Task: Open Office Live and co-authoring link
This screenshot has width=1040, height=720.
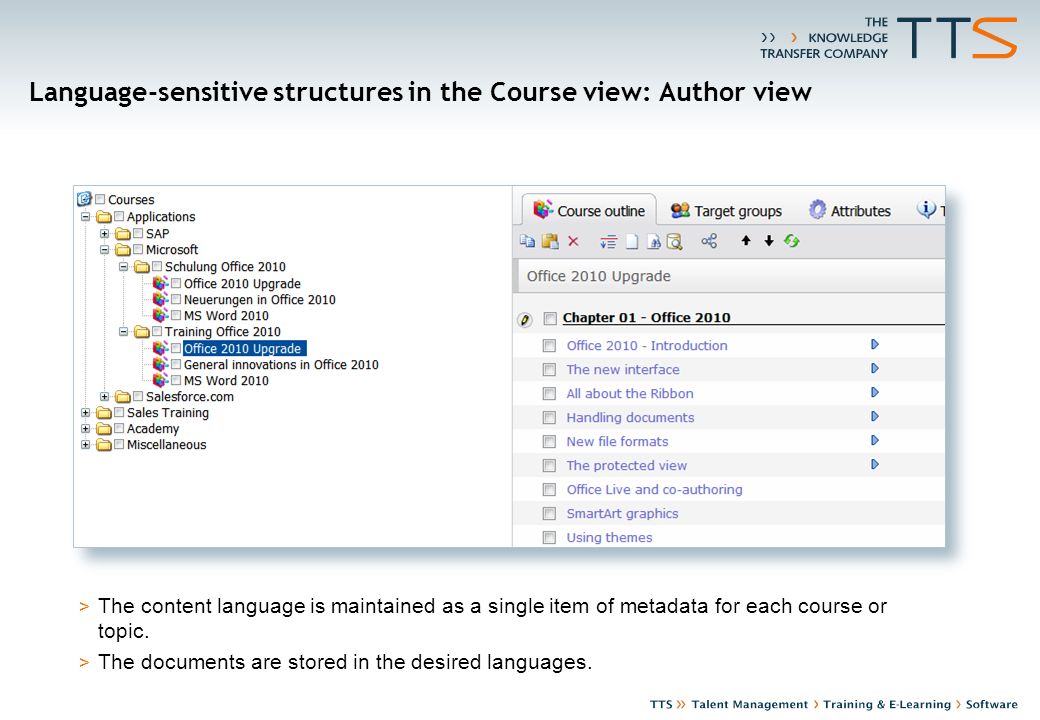Action: [x=654, y=489]
